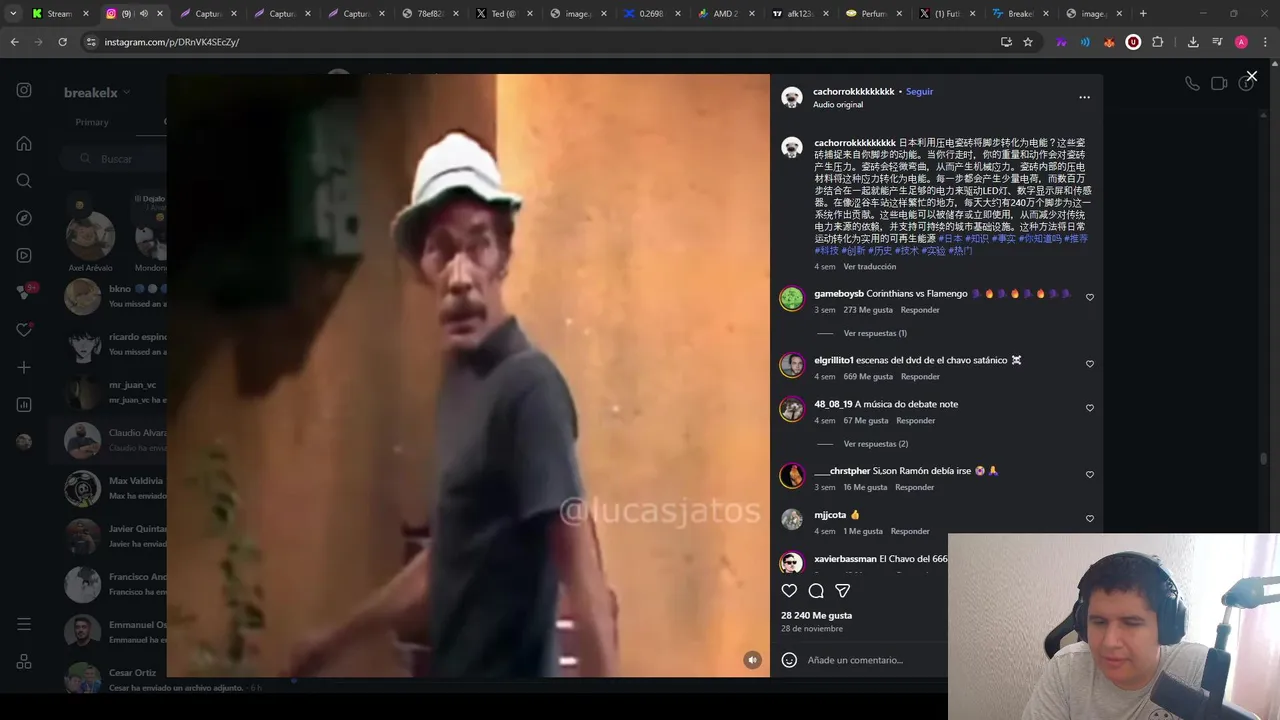Click Instagram logo in dimmed sidebar
1280x720 pixels.
click(24, 90)
